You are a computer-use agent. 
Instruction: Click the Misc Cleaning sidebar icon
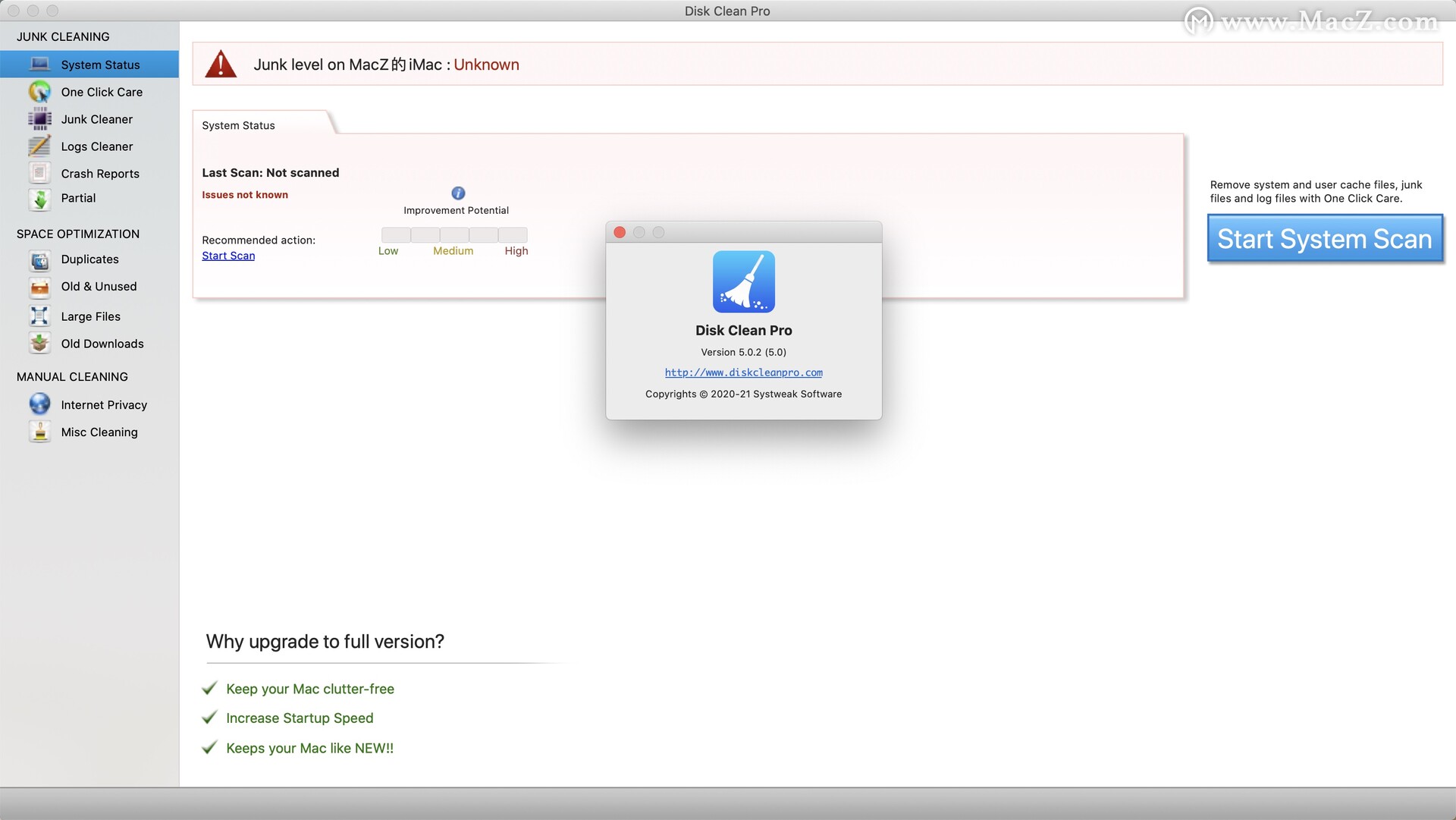pos(39,431)
